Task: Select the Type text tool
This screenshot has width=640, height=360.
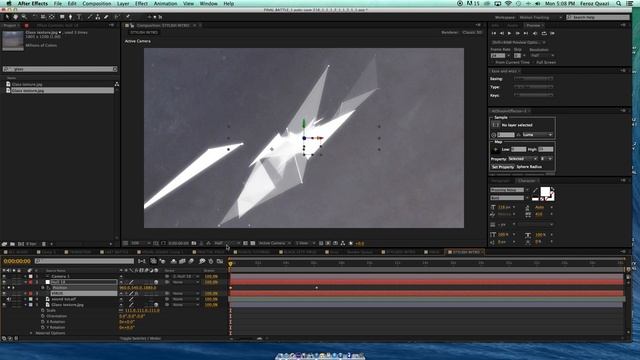Action: 79,17
